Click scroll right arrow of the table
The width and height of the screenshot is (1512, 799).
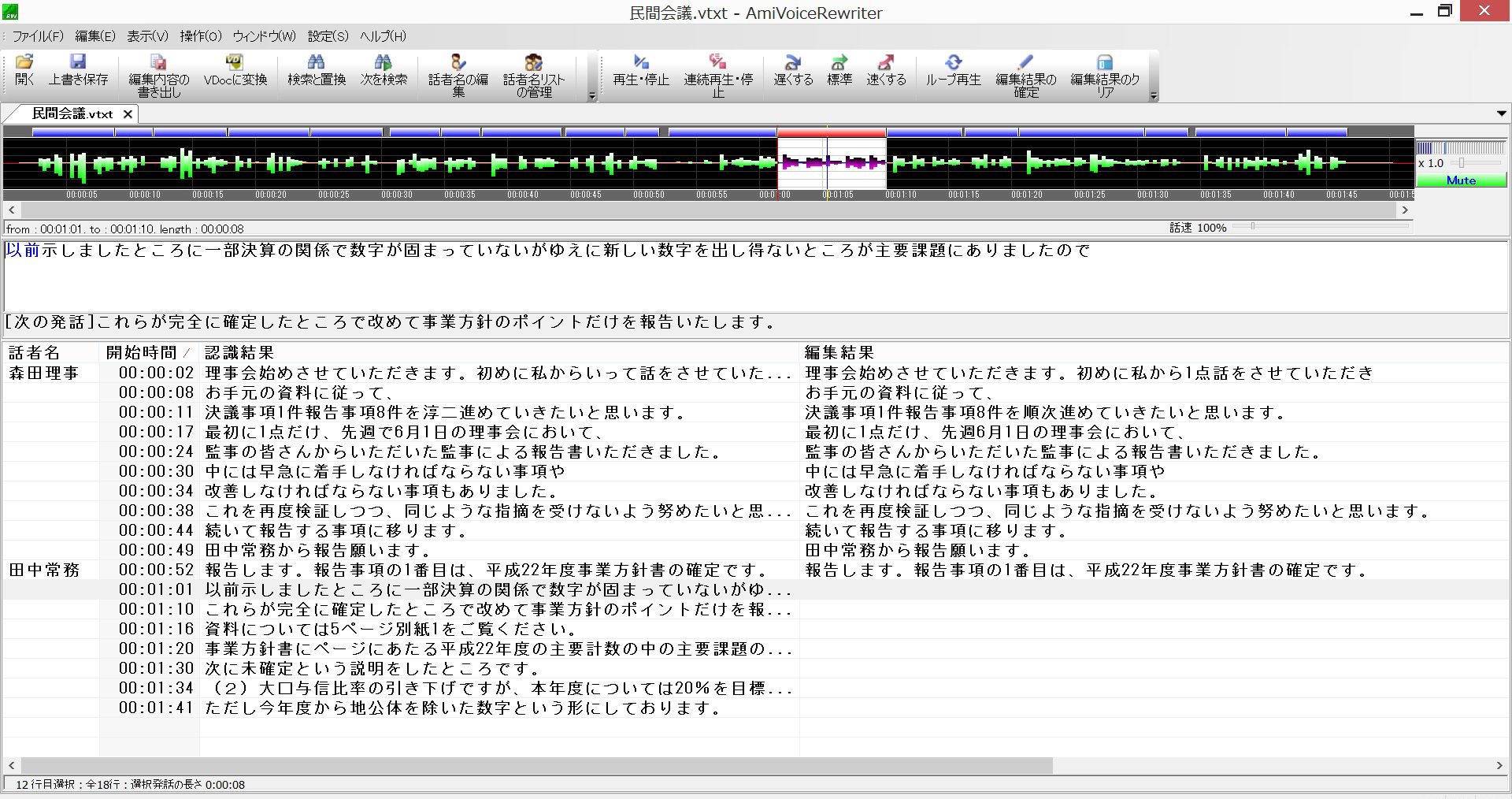click(x=1499, y=765)
